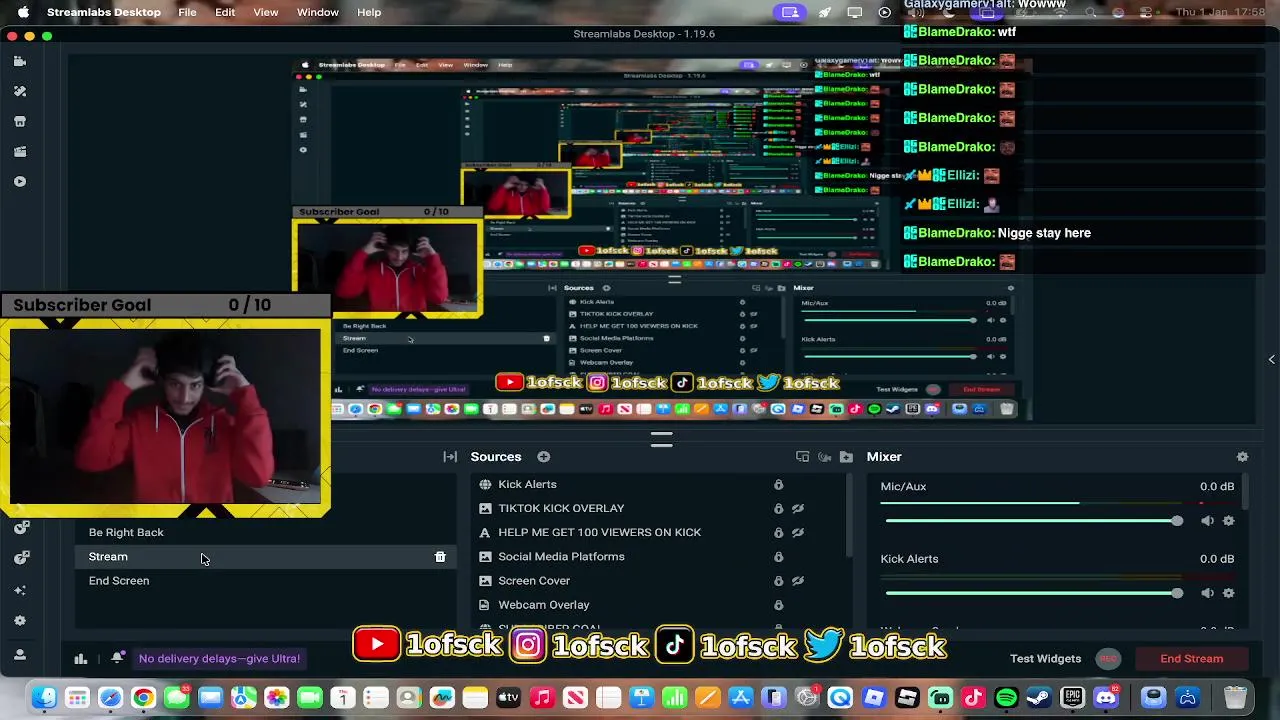Toggle lock on Screen Cover source
This screenshot has height=720, width=1280.
tap(778, 581)
